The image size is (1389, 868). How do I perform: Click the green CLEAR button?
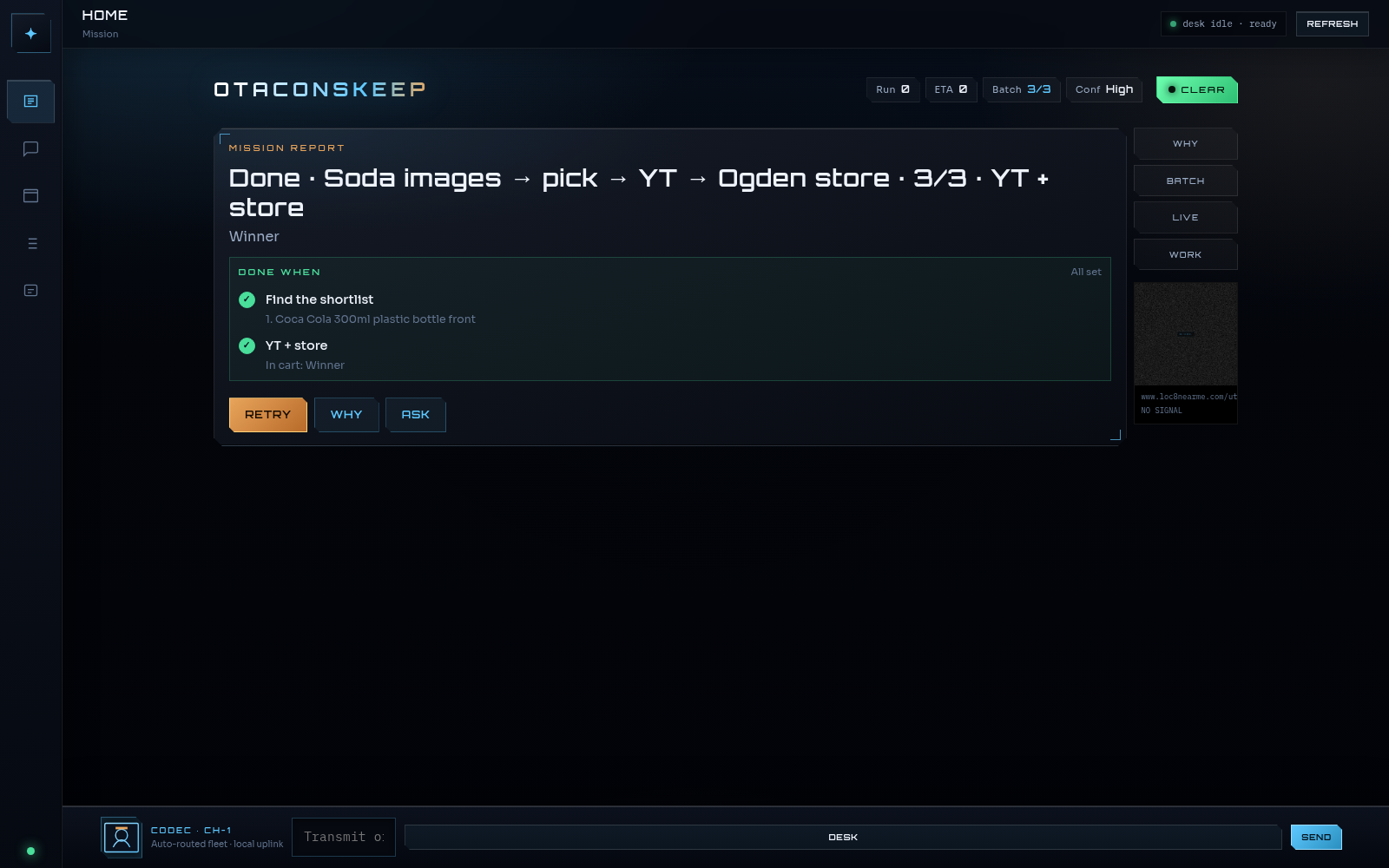(x=1196, y=89)
